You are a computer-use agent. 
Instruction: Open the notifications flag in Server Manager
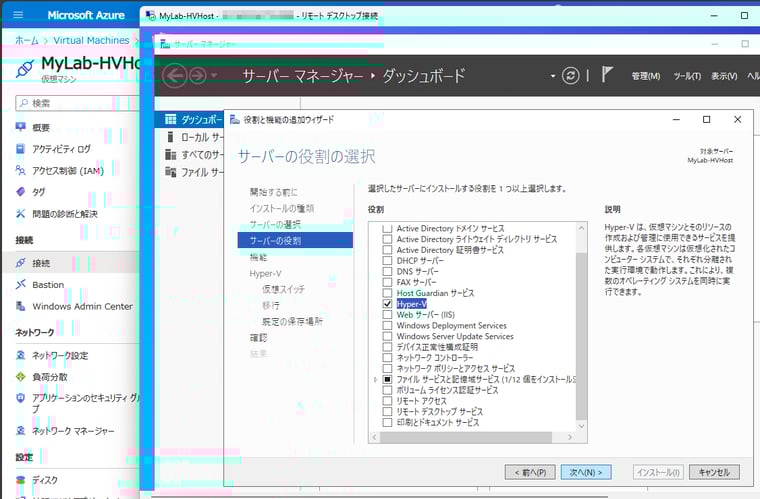[x=607, y=75]
